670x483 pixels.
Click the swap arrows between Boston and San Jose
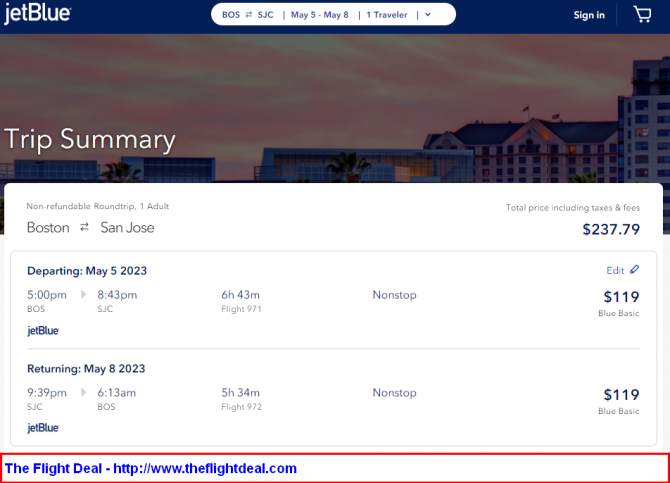point(85,227)
